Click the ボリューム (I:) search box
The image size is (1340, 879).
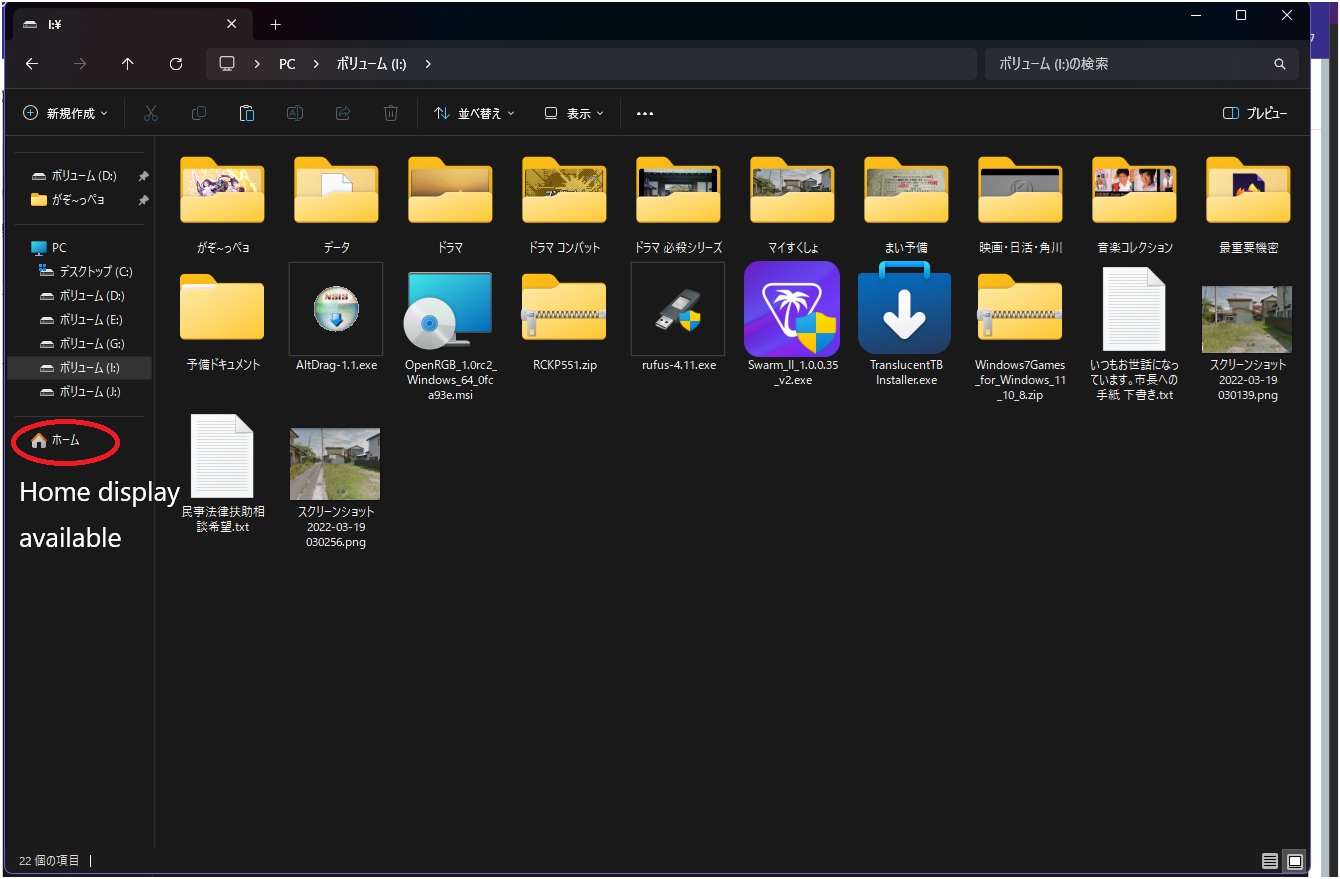click(x=1130, y=64)
